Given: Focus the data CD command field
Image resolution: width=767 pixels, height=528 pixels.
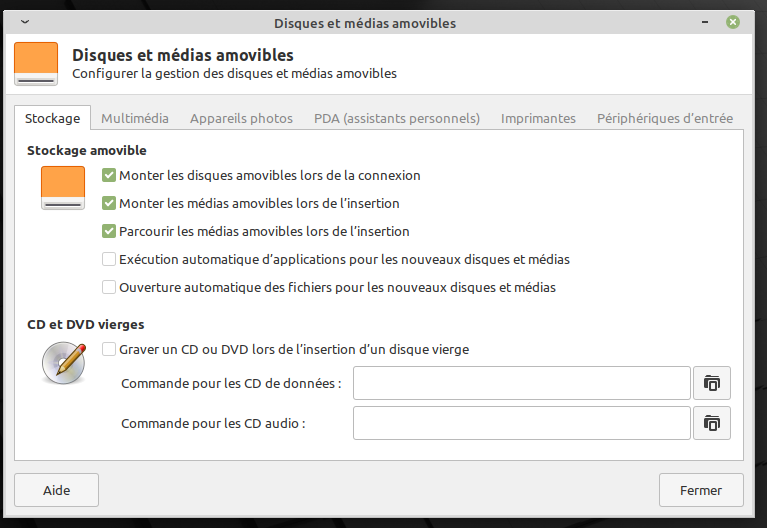Looking at the screenshot, I should pyautogui.click(x=521, y=383).
